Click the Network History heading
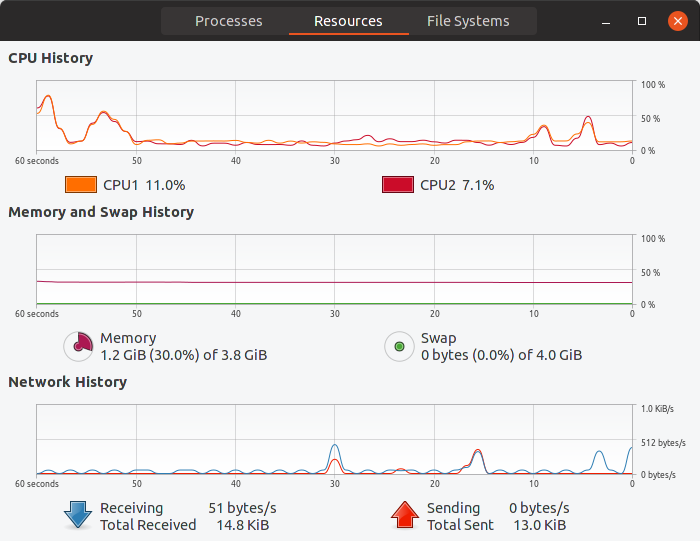The height and width of the screenshot is (541, 700). [x=68, y=382]
